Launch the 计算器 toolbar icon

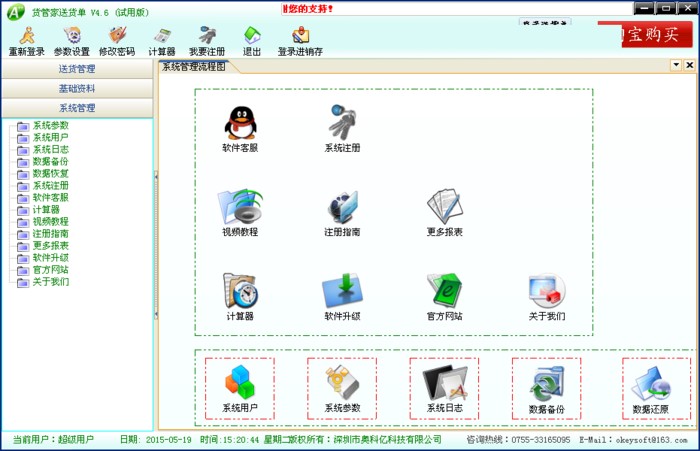click(162, 41)
